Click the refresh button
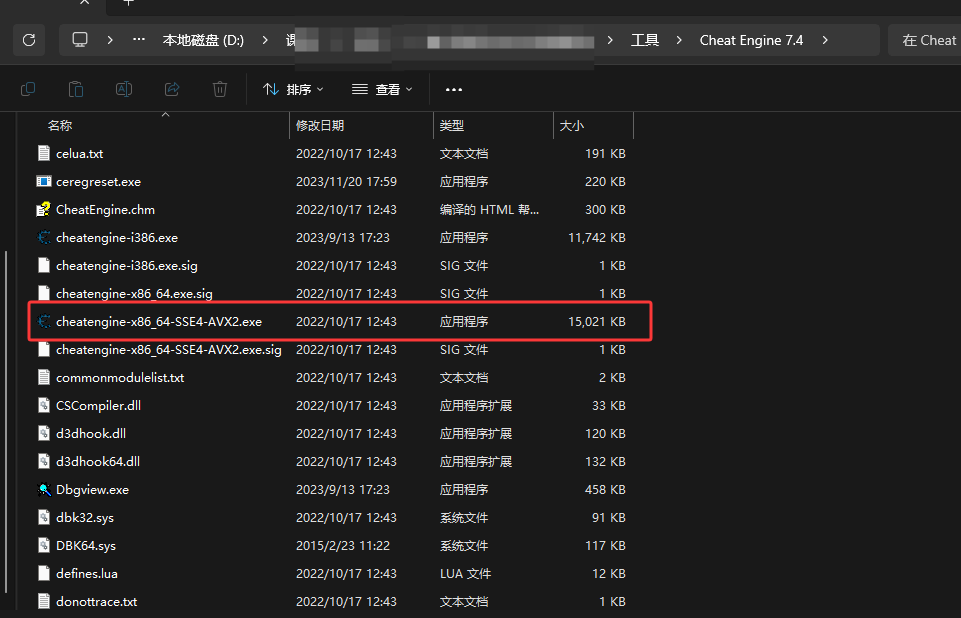The width and height of the screenshot is (961, 618). click(29, 40)
